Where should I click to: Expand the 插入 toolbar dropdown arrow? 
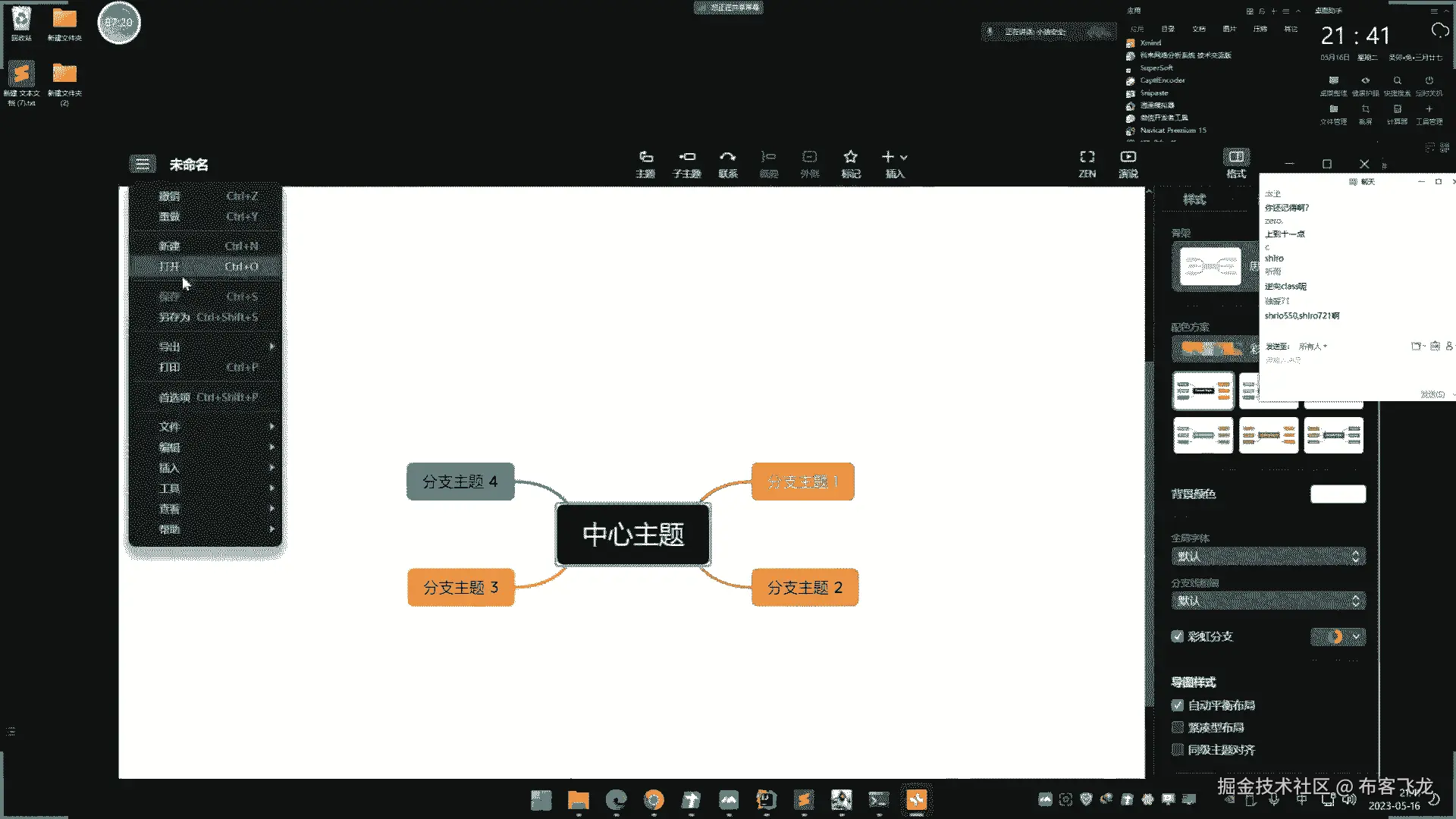904,158
